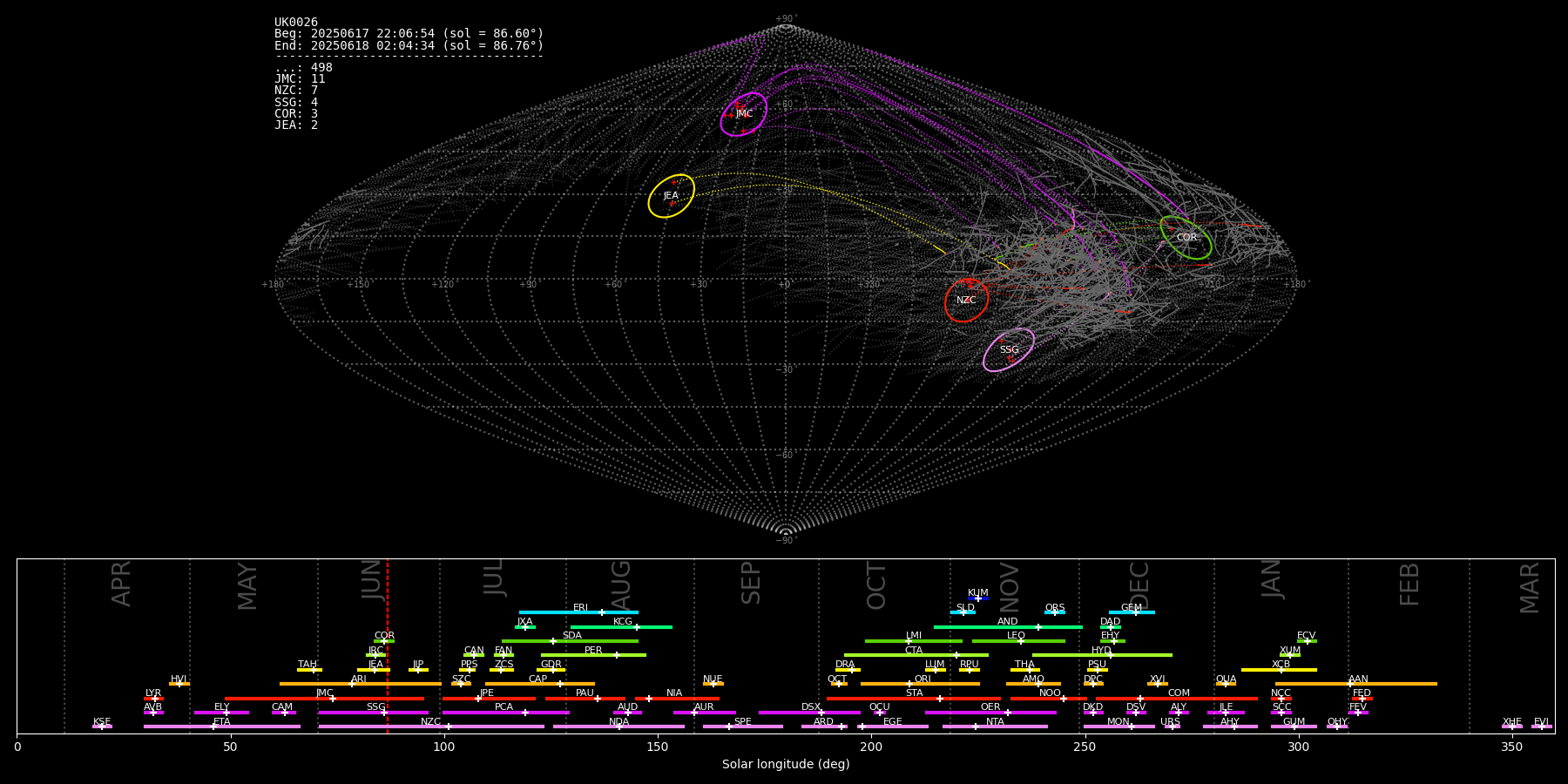Click the EVI shower bar in timeline
The height and width of the screenshot is (784, 1568).
pos(1542,727)
